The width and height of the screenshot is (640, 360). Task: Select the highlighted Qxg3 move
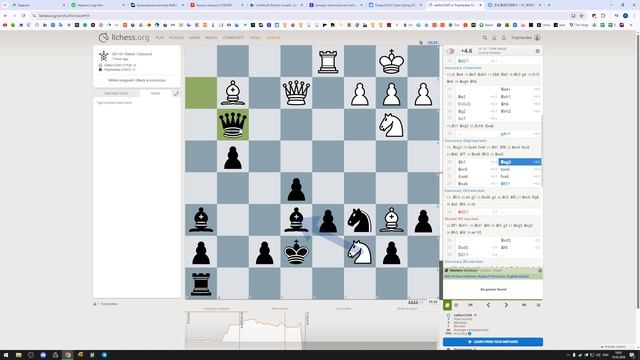[520, 162]
